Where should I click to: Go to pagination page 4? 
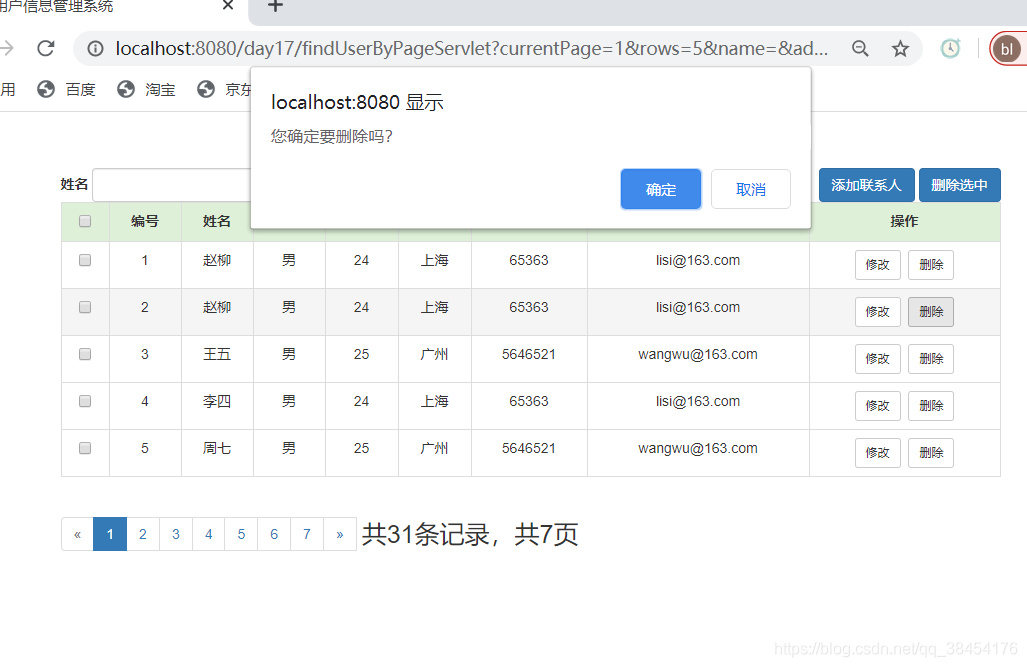(208, 534)
